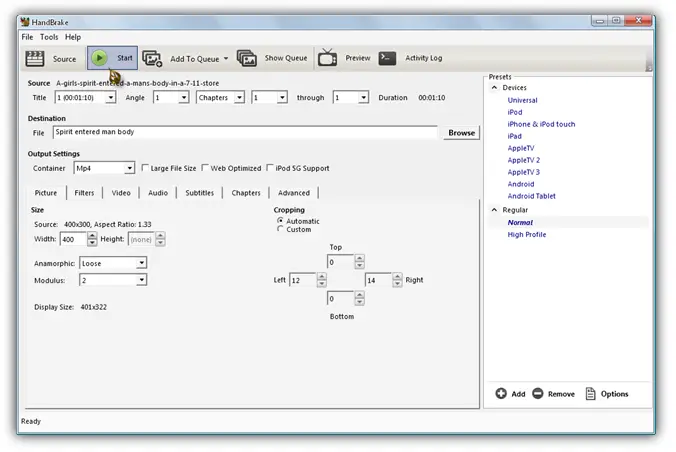This screenshot has height=452, width=676.
Task: Increase the Bottom crop stepper
Action: tap(360, 295)
